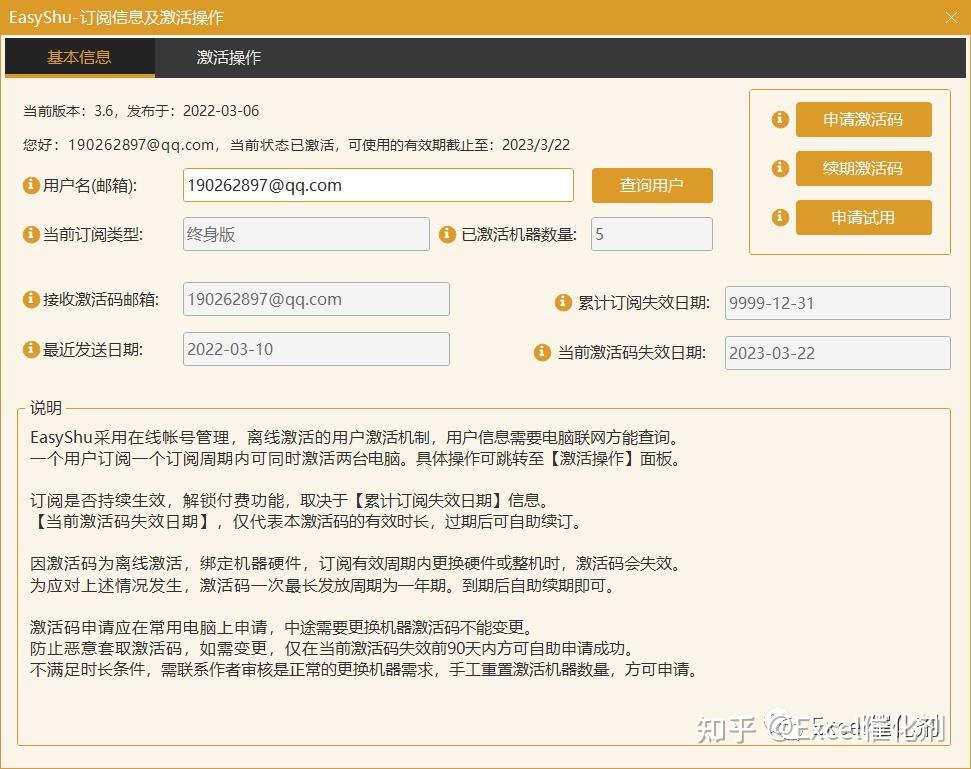Click the 累计订阅失效日期 field showing 9999-12-31
971x769 pixels.
[837, 303]
